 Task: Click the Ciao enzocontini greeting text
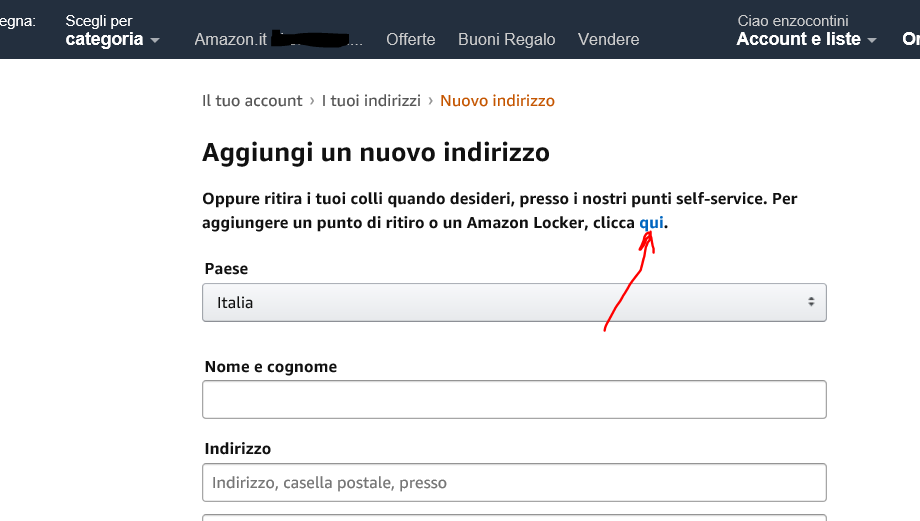point(793,20)
